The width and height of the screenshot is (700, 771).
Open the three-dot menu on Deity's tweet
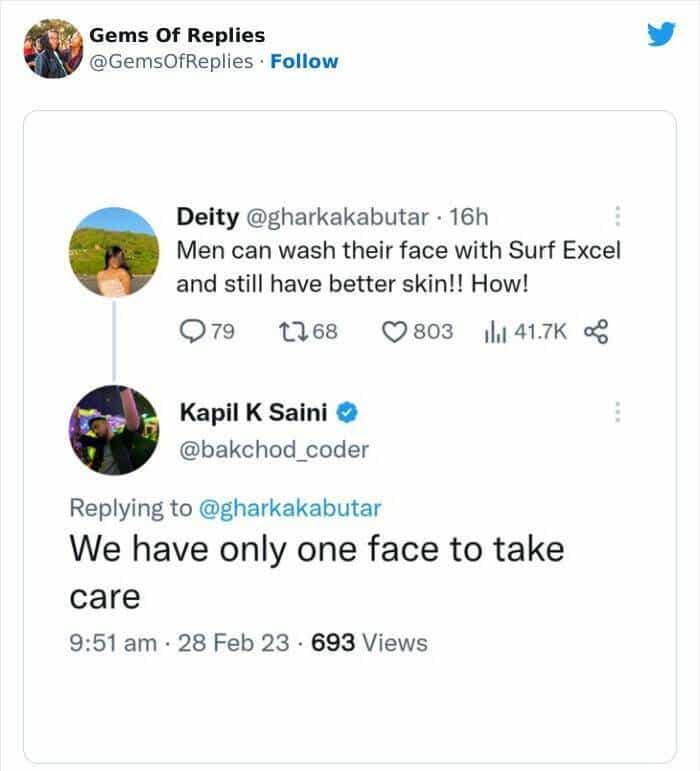pos(617,216)
